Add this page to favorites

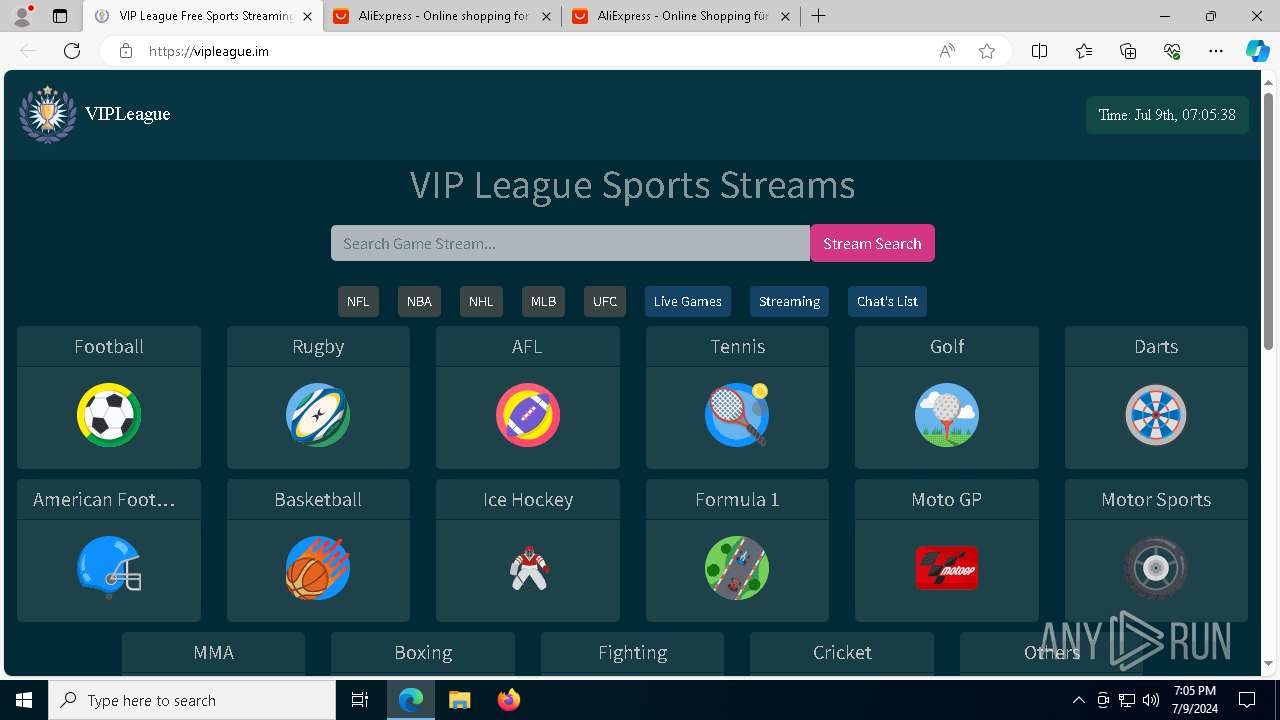987,51
